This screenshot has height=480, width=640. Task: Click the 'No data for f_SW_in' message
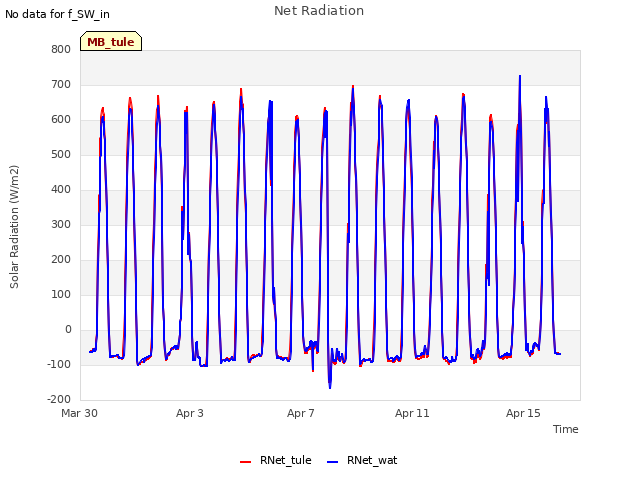coord(57,14)
